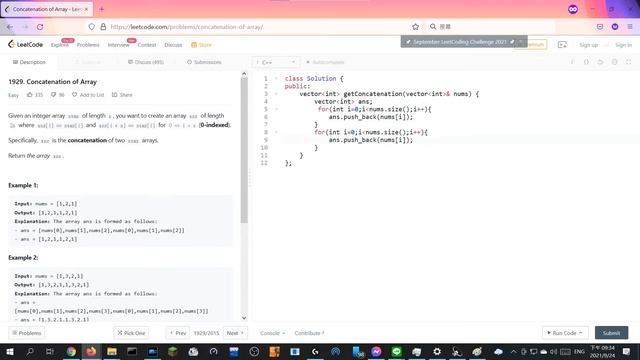The width and height of the screenshot is (640, 360).
Task: Click the Share button
Action: (122, 95)
